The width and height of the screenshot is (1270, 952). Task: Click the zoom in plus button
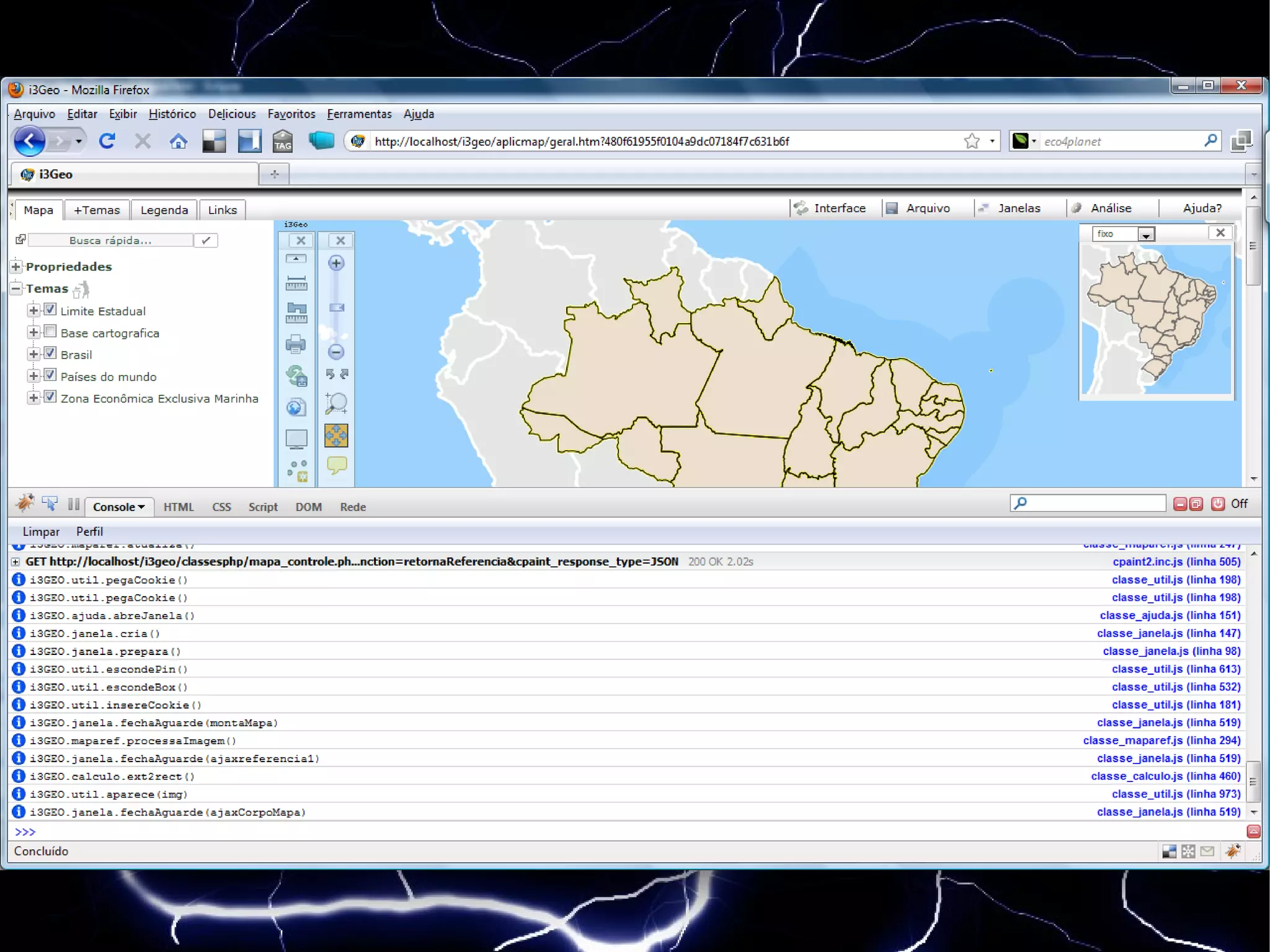[336, 263]
